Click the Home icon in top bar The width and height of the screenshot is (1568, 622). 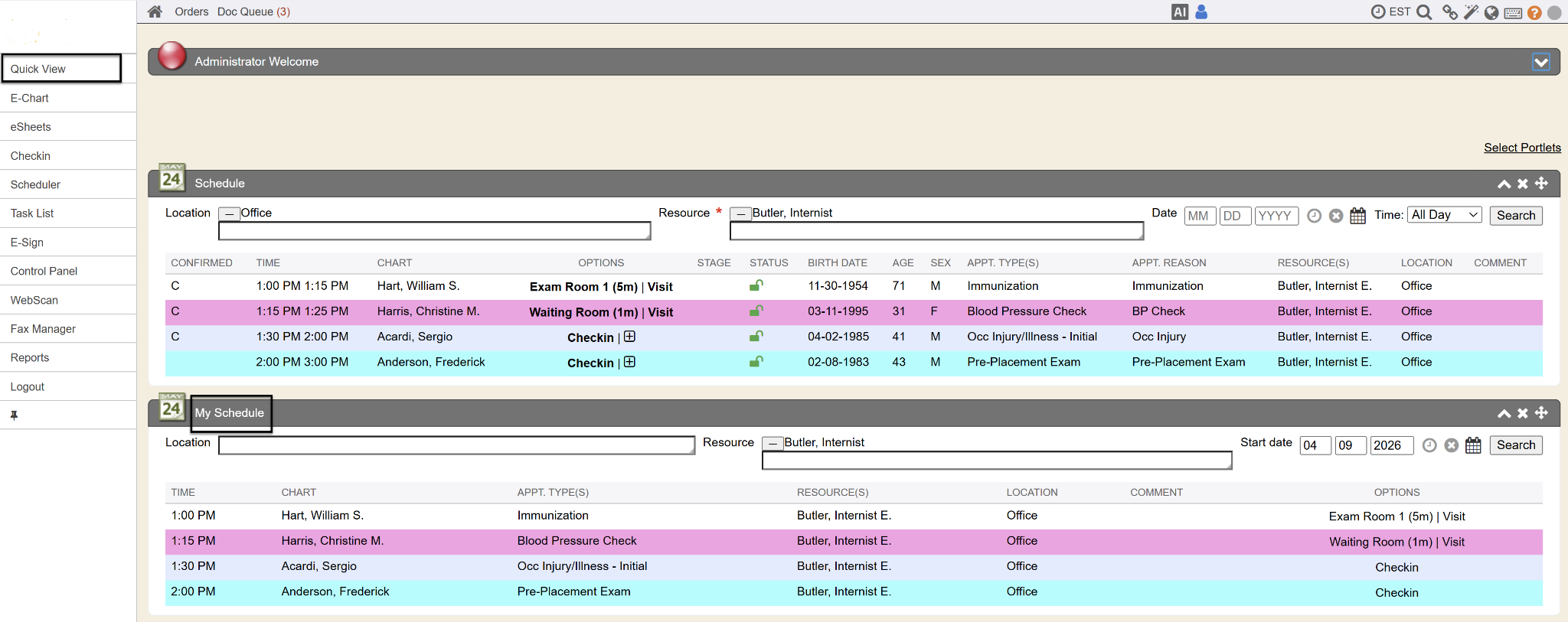[155, 11]
